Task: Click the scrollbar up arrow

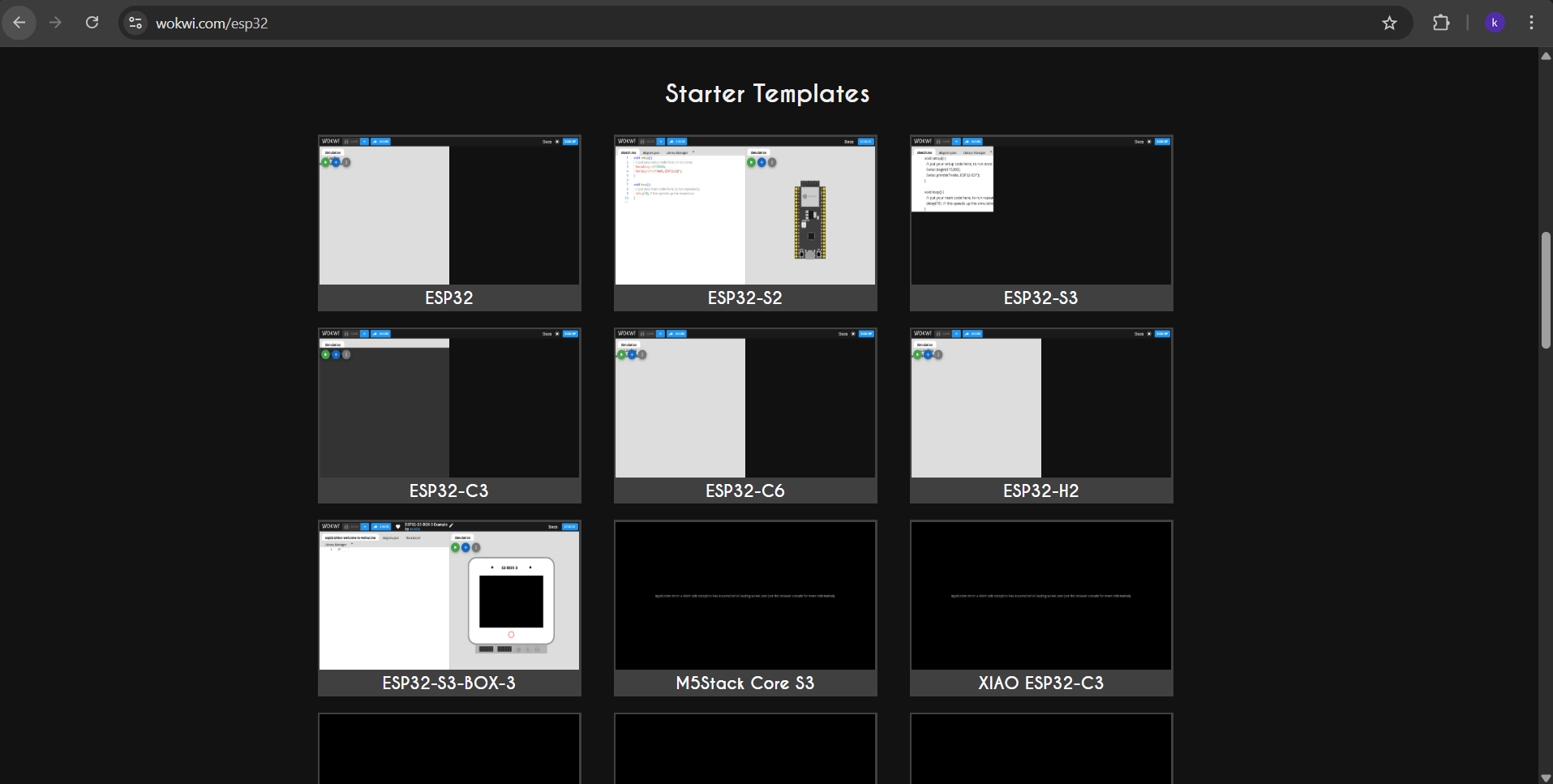Action: pyautogui.click(x=1546, y=56)
